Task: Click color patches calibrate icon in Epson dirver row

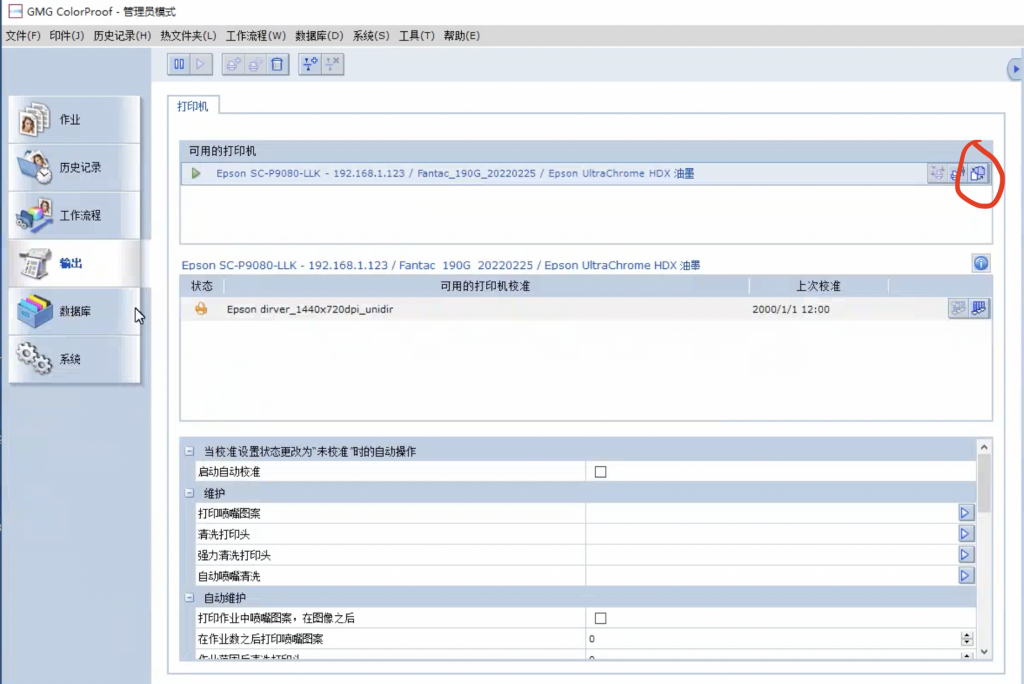Action: 979,308
